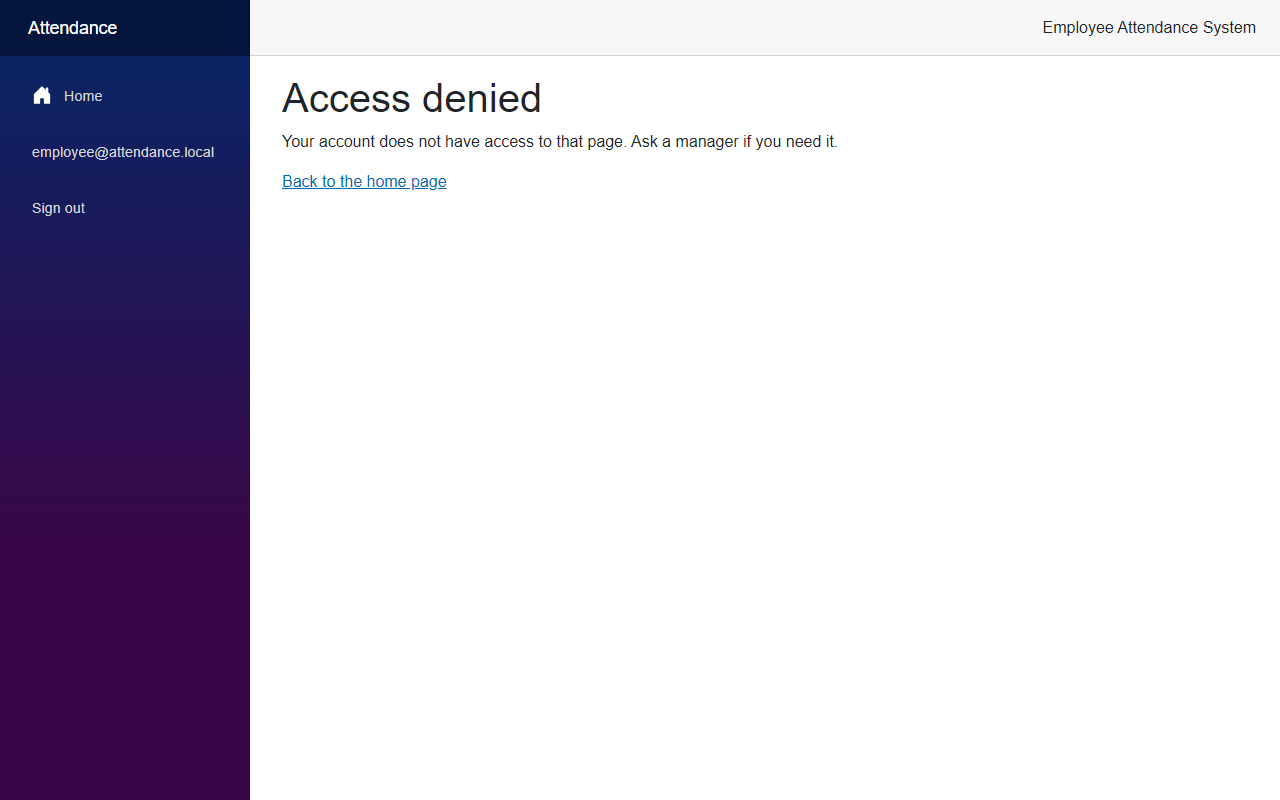Screen dimensions: 1280x800
Task: Follow the Back to the home page link
Action: [x=364, y=181]
